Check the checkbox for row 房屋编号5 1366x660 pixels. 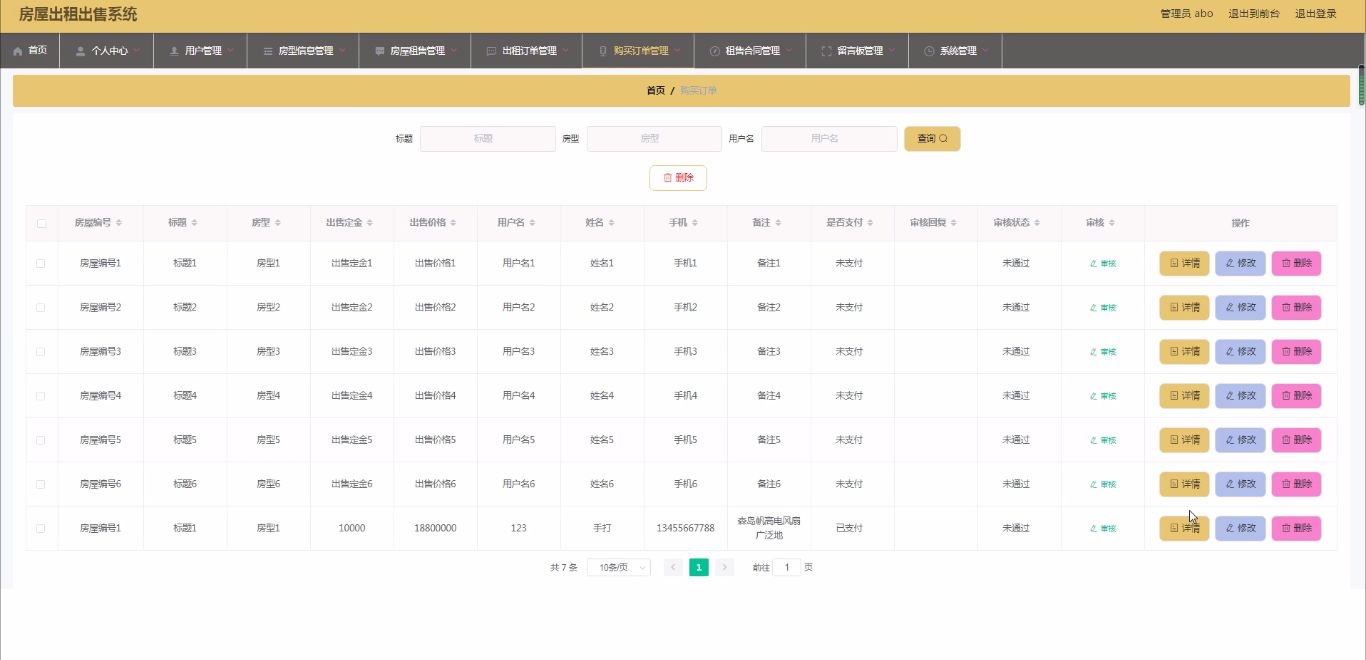41,440
